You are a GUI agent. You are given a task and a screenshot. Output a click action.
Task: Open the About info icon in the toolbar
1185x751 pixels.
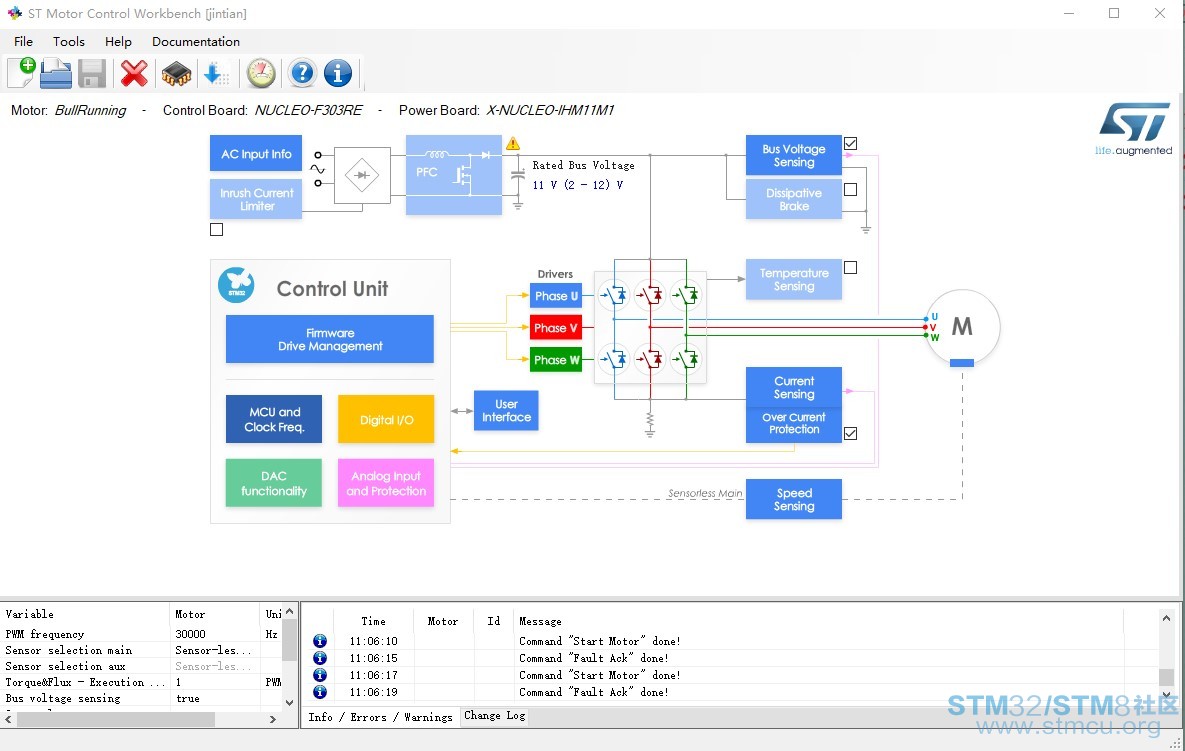(x=338, y=73)
